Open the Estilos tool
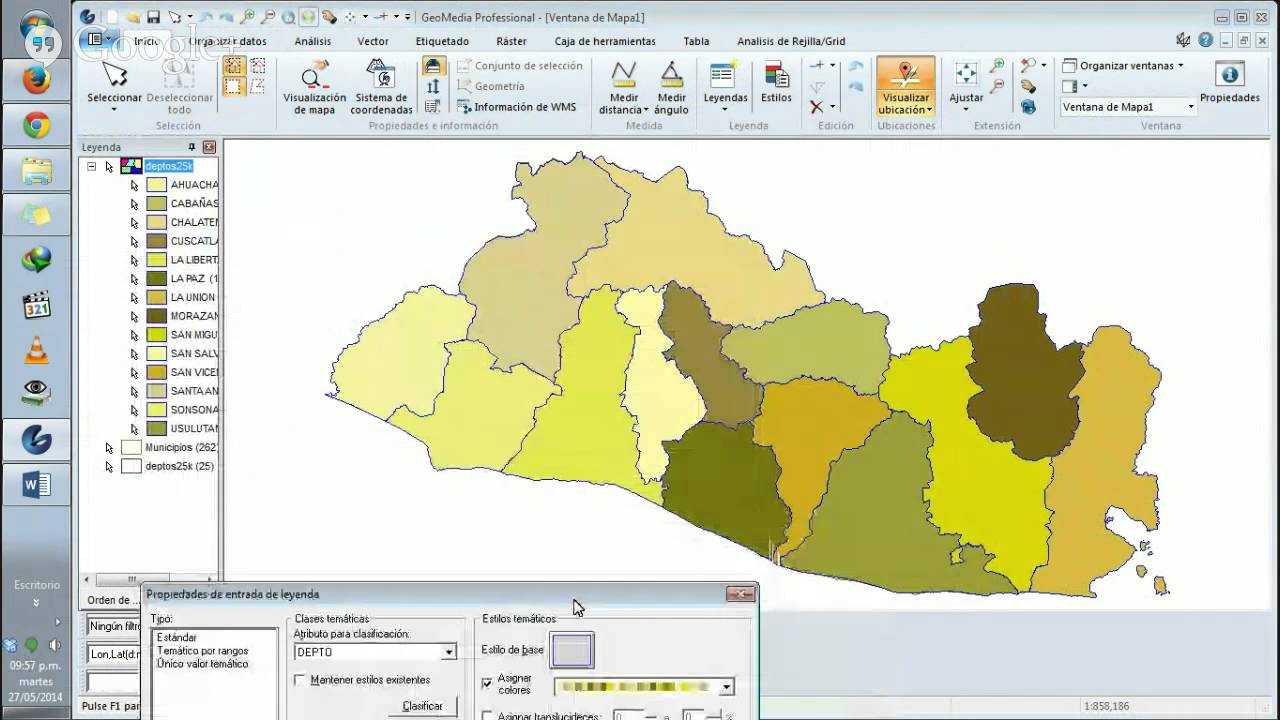1280x720 pixels. pos(776,84)
